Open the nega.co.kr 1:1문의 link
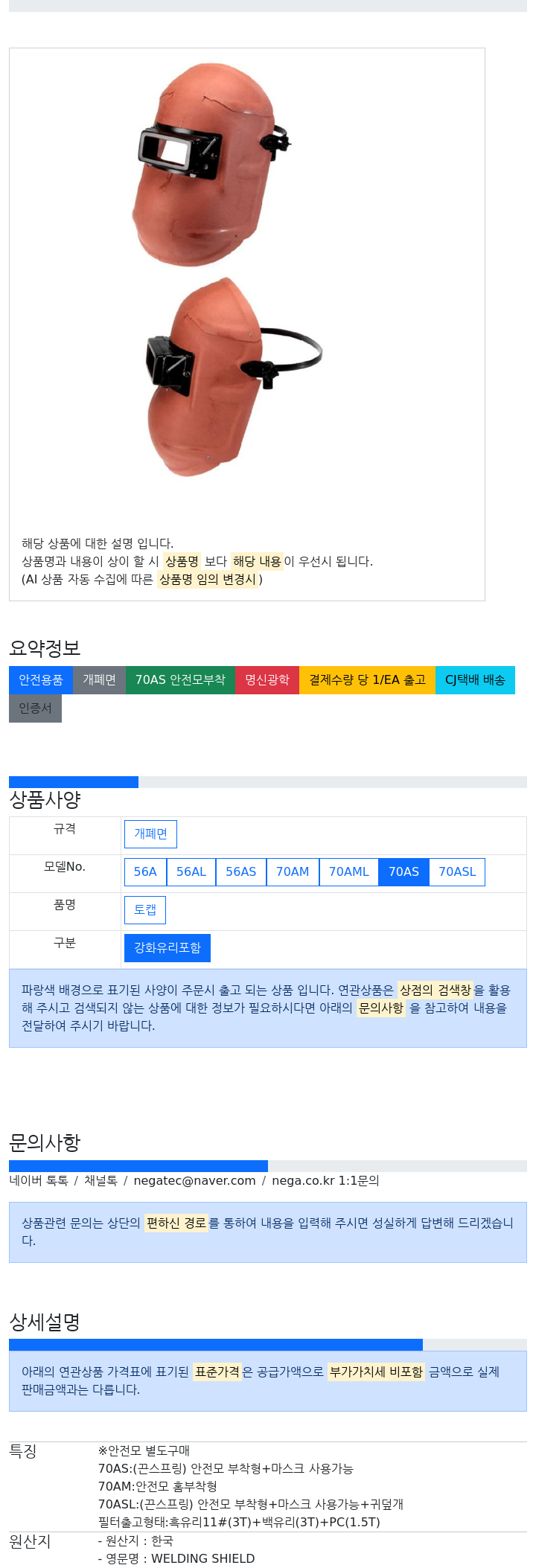The width and height of the screenshot is (536, 1568). click(325, 1181)
